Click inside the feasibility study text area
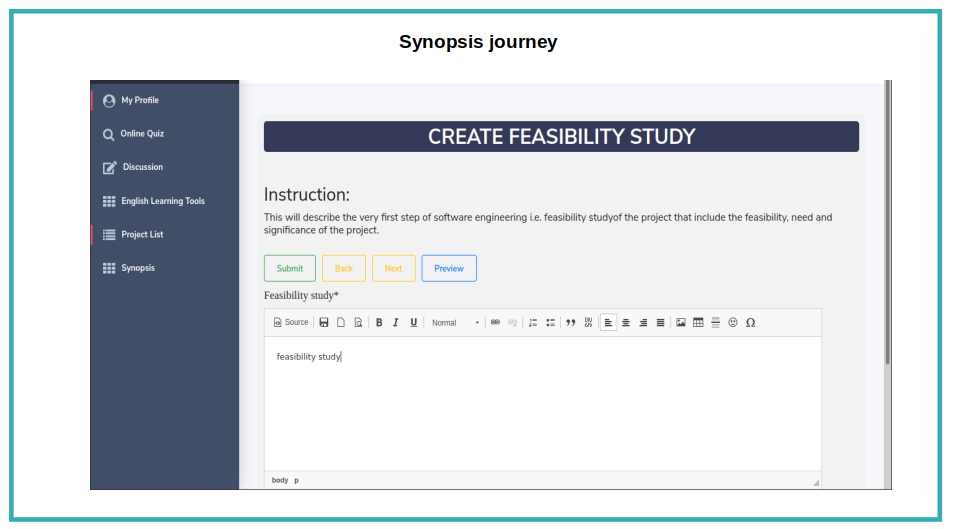Image resolution: width=958 pixels, height=529 pixels. [x=543, y=403]
